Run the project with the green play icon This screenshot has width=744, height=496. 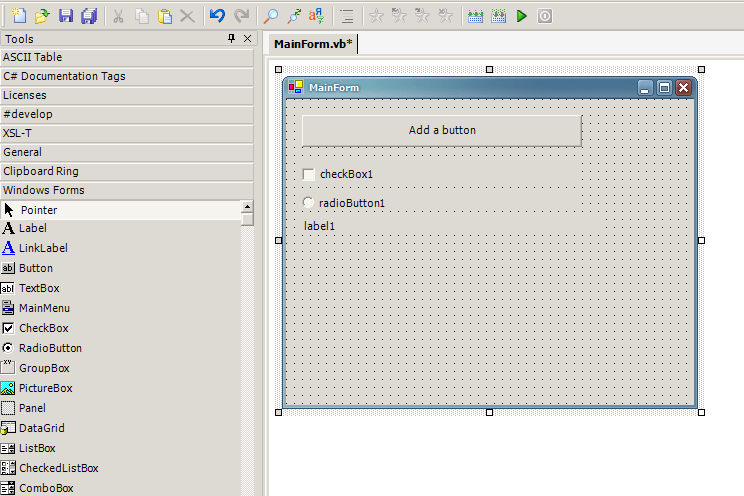(521, 16)
